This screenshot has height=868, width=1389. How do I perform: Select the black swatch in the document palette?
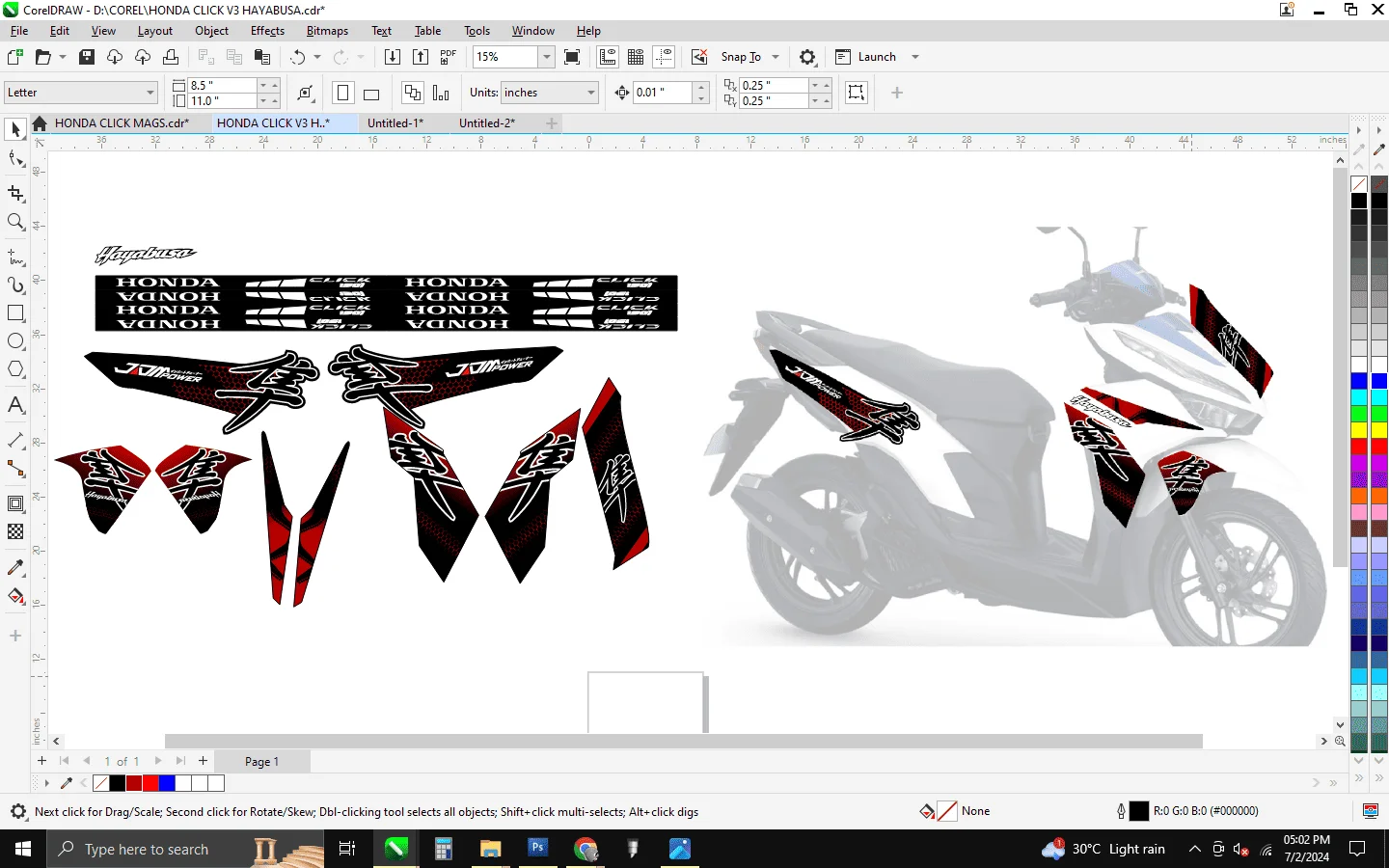coord(117,783)
